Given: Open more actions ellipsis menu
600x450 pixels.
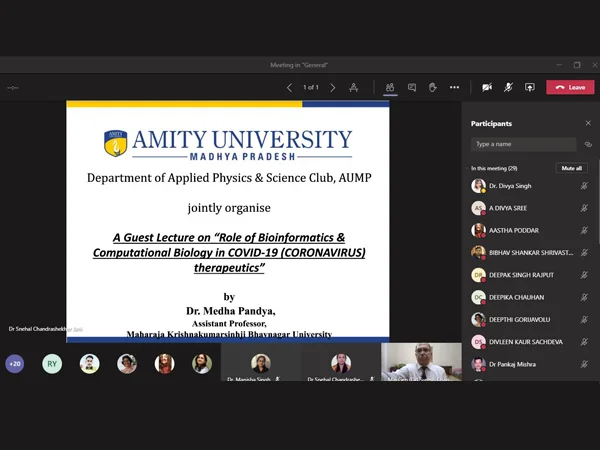Looking at the screenshot, I should [454, 88].
